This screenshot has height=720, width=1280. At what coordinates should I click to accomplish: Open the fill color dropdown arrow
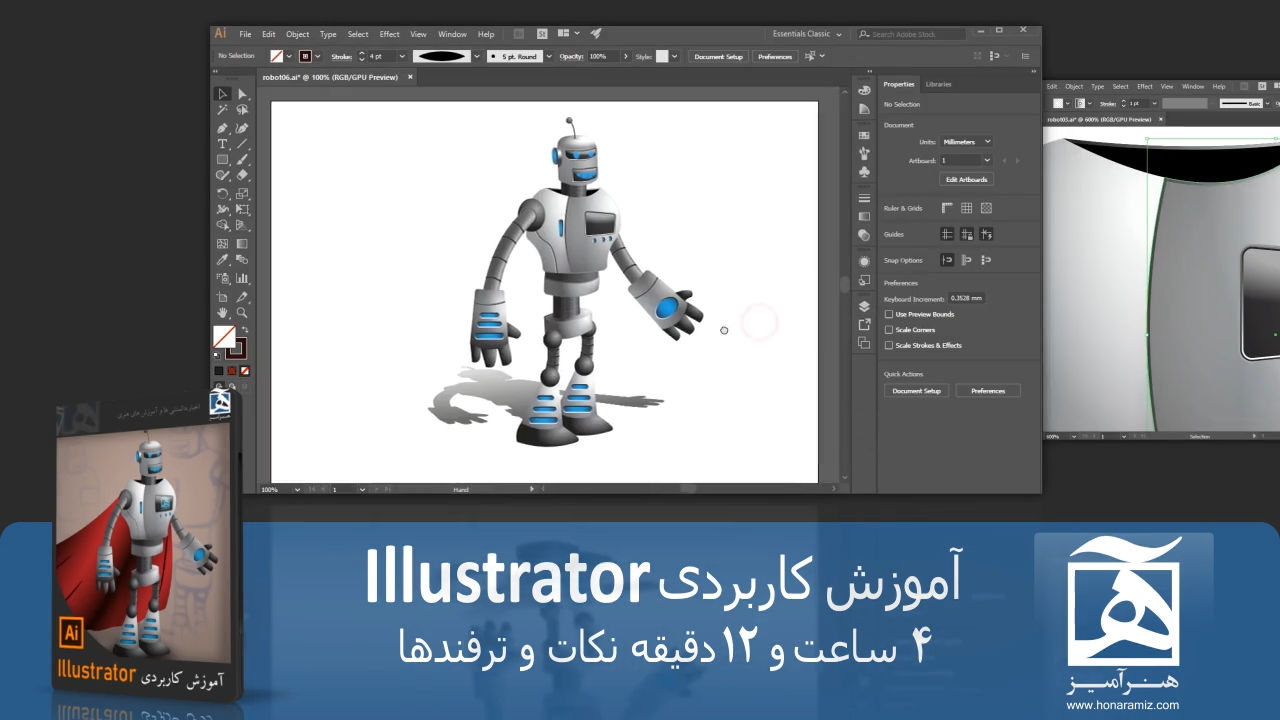point(289,56)
